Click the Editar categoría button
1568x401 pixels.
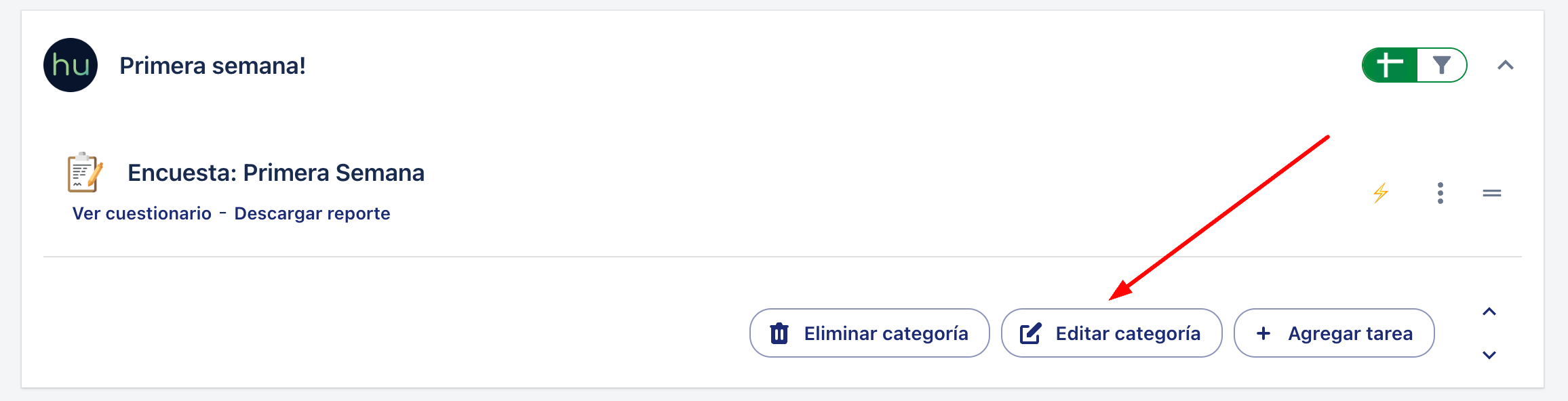click(x=1112, y=333)
